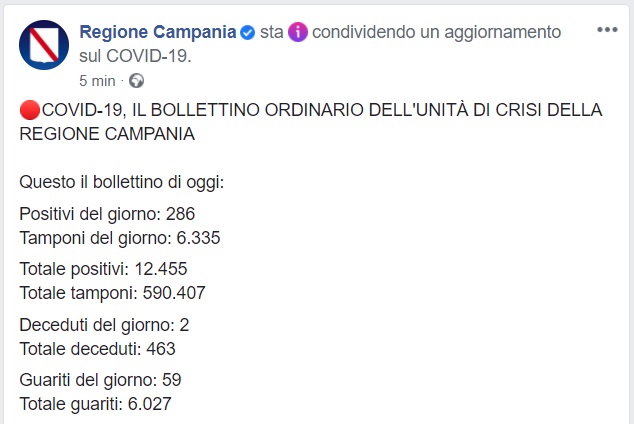Click the blue verified badge

pos(247,33)
